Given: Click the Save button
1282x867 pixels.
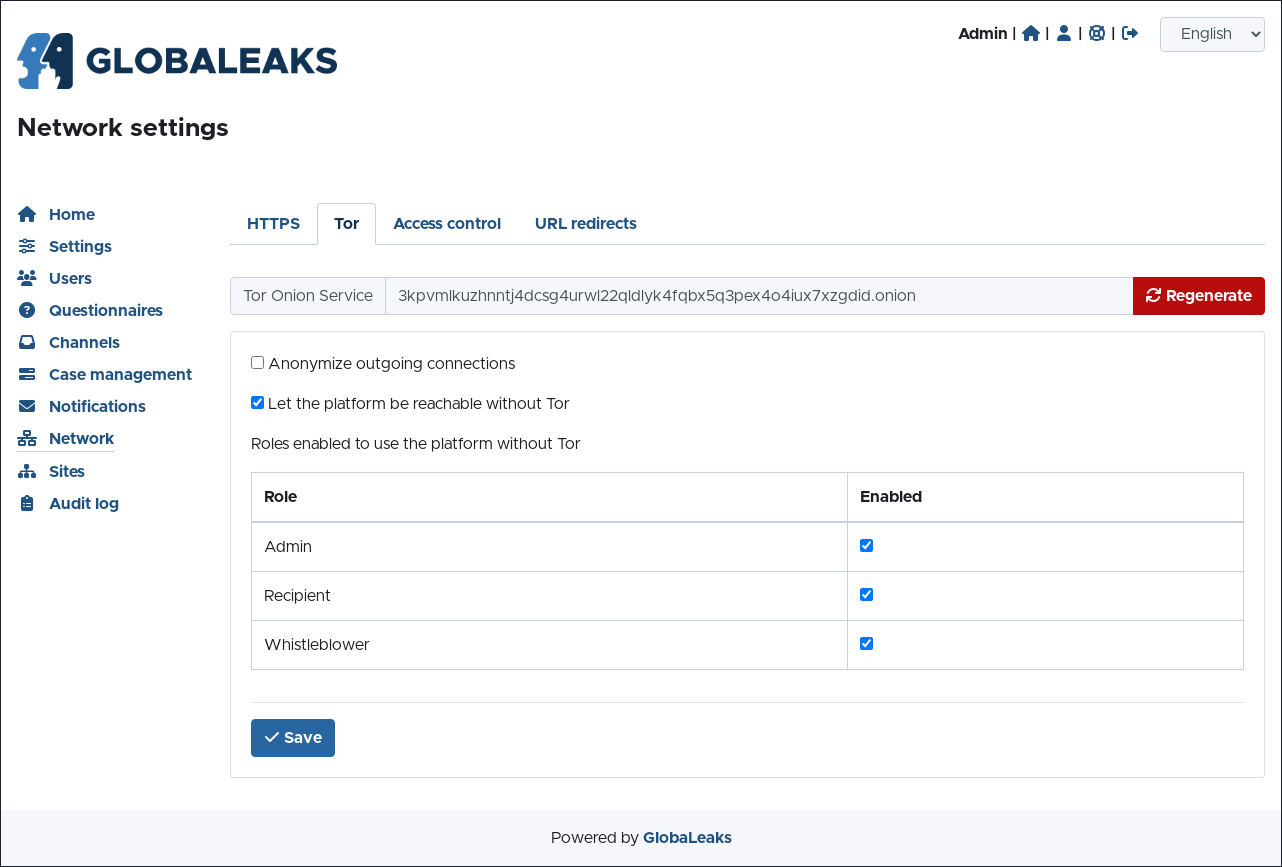Looking at the screenshot, I should click(x=293, y=738).
